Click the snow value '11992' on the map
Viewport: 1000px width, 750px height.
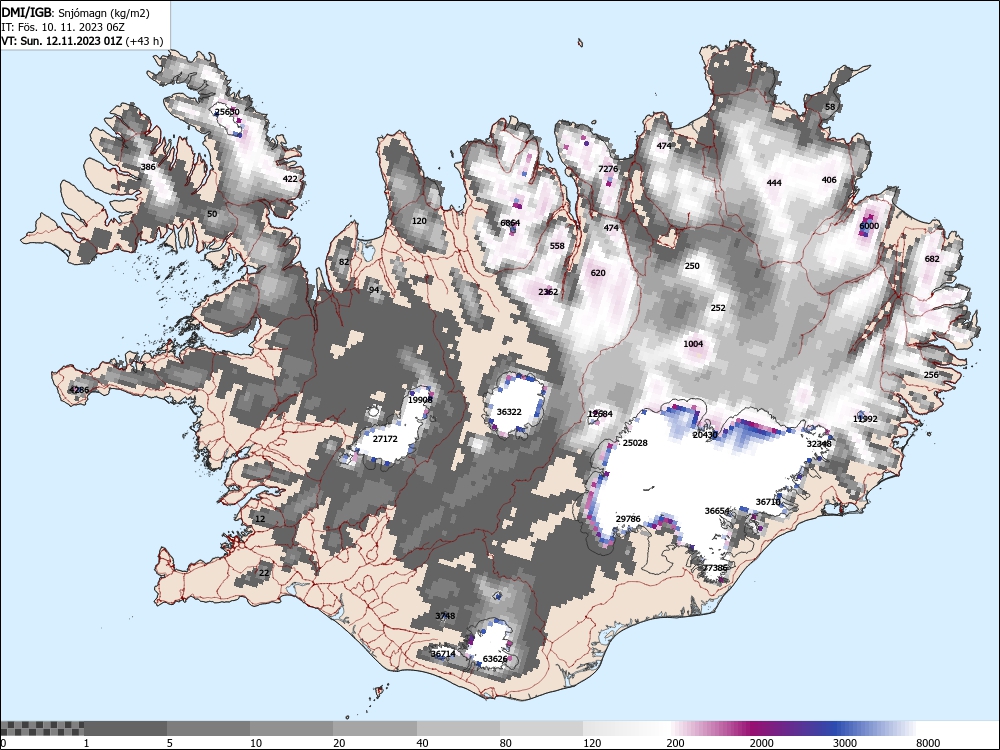tap(865, 419)
